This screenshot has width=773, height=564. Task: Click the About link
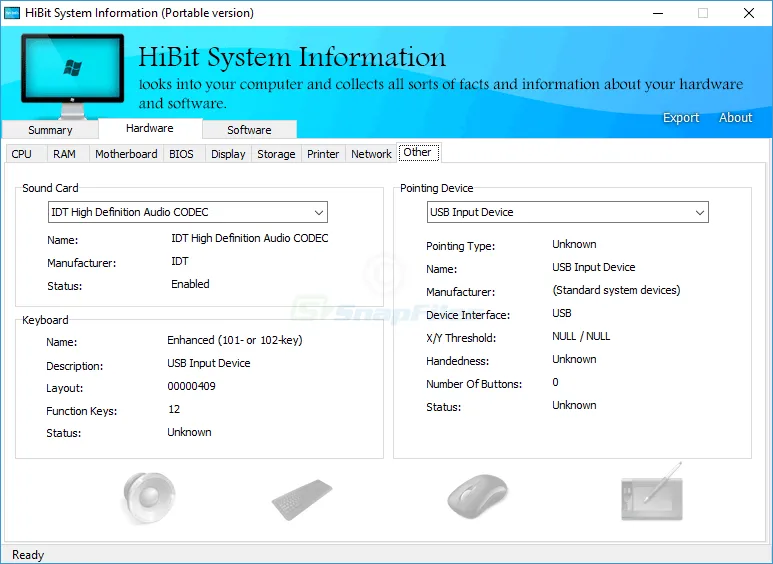(736, 117)
